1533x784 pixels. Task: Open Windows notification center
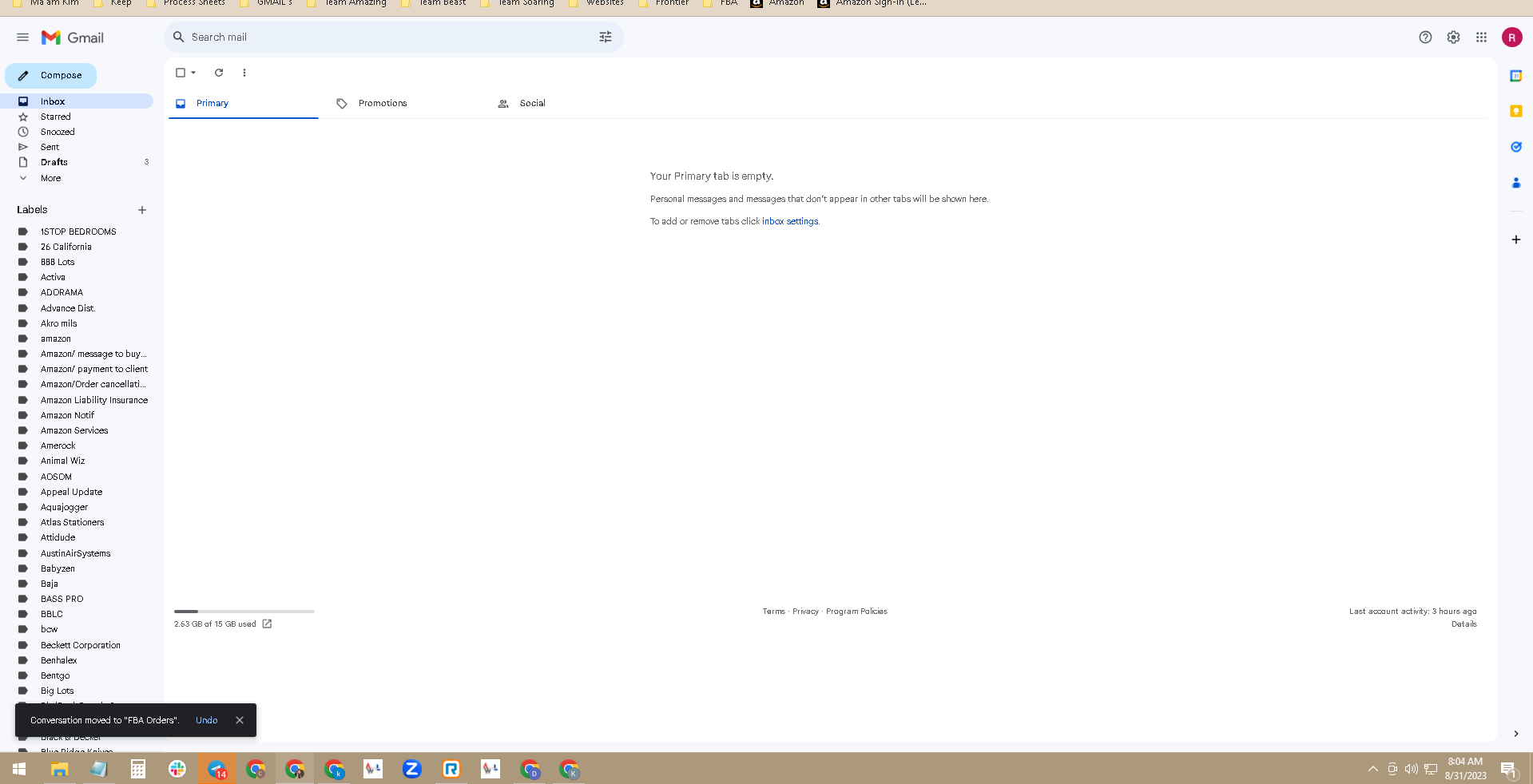point(1508,769)
